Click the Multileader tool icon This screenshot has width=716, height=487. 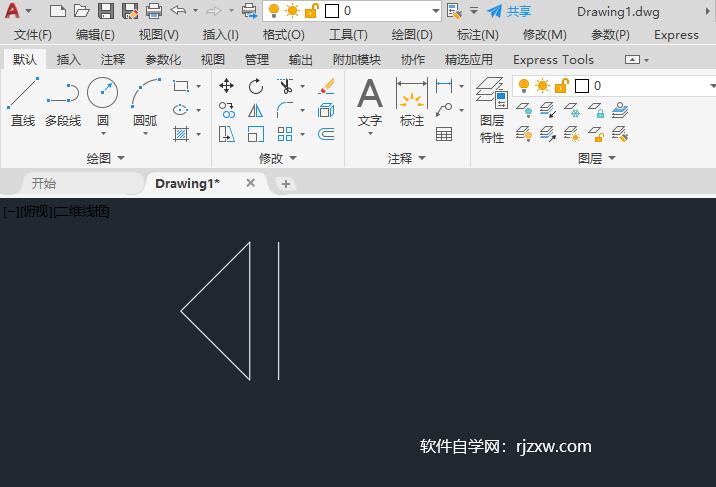tap(444, 110)
